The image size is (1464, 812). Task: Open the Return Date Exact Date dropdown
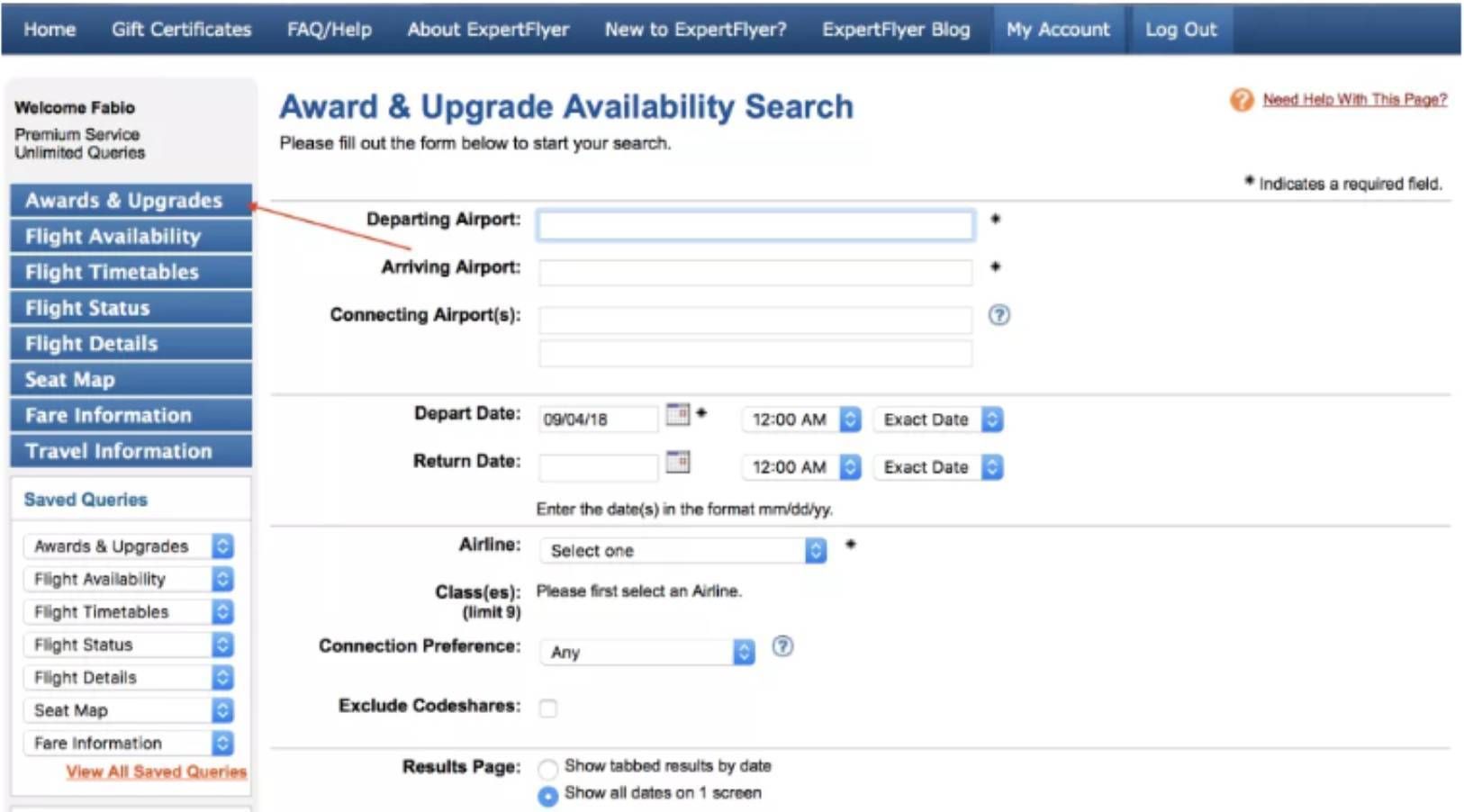938,467
